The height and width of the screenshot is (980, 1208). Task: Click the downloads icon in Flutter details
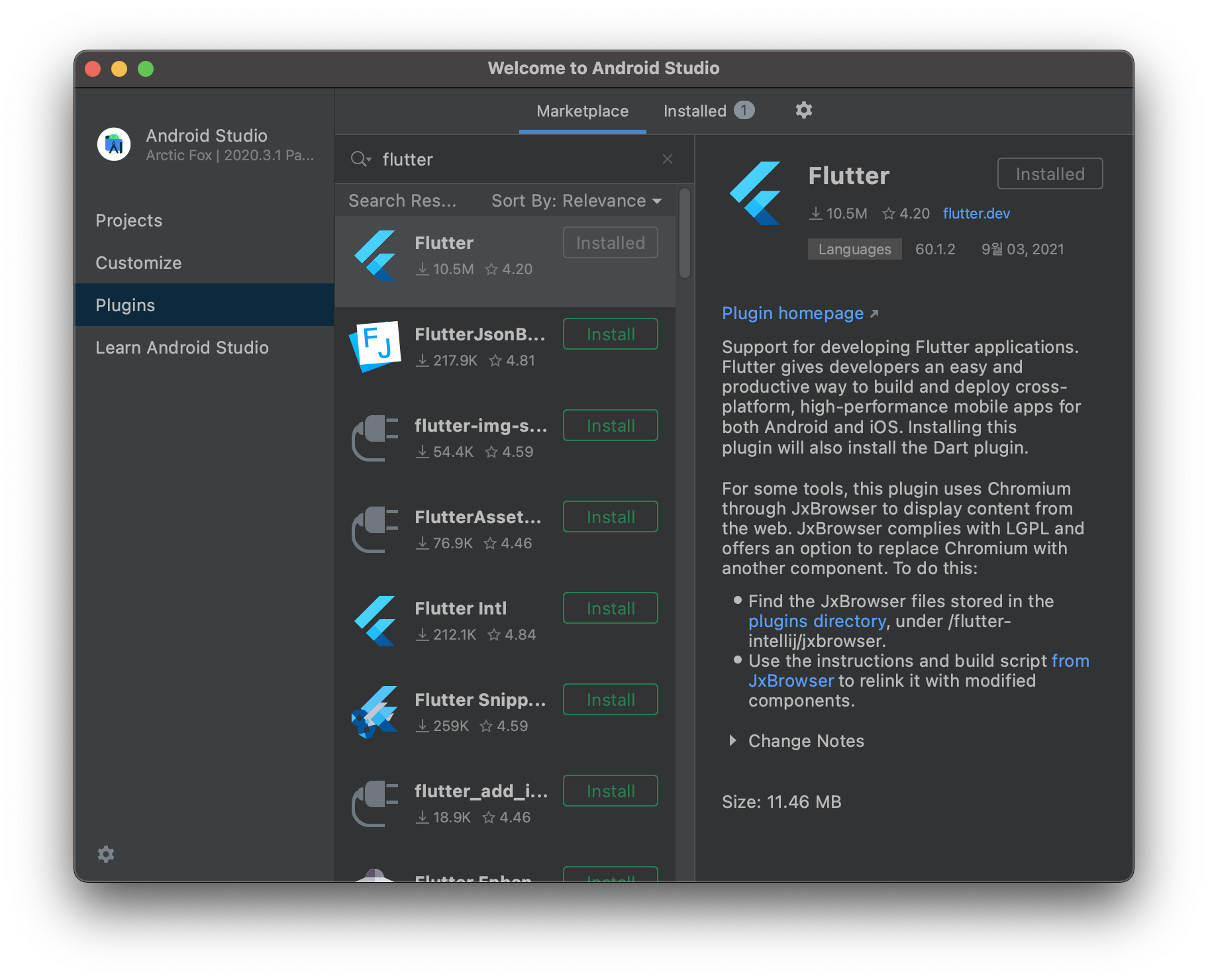click(816, 213)
